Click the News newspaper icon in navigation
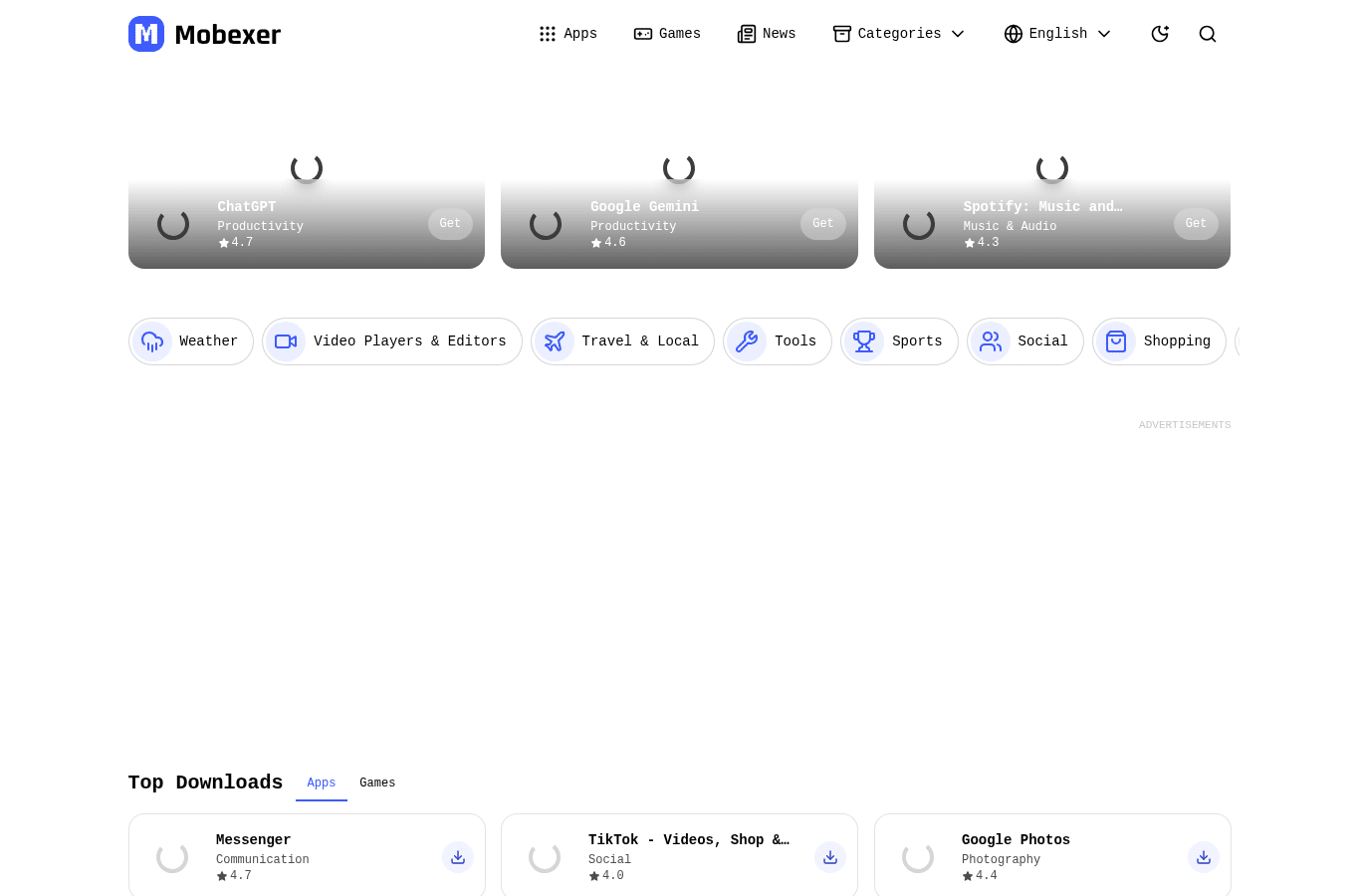This screenshot has width=1359, height=896. point(747,34)
